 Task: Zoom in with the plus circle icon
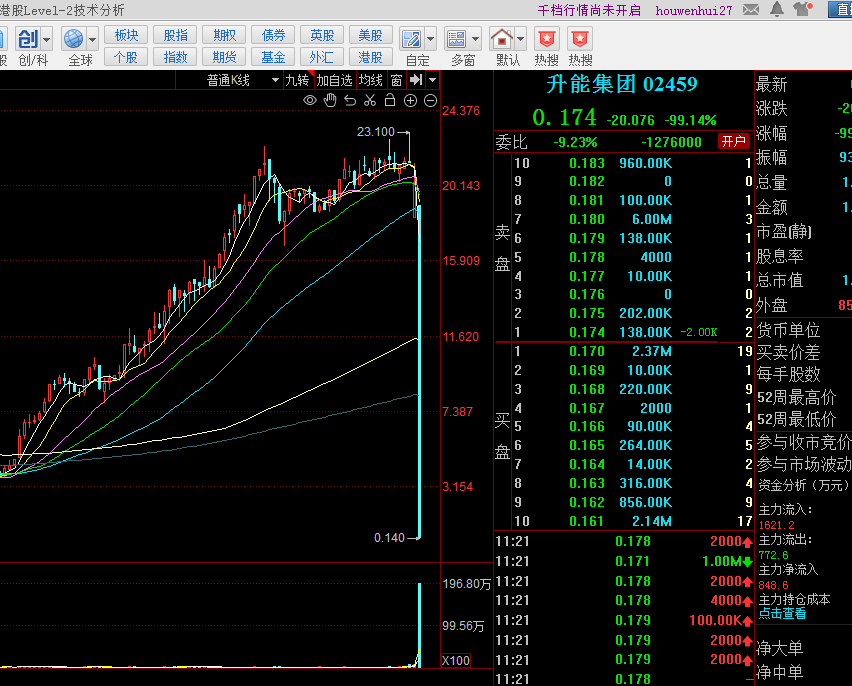[x=410, y=101]
